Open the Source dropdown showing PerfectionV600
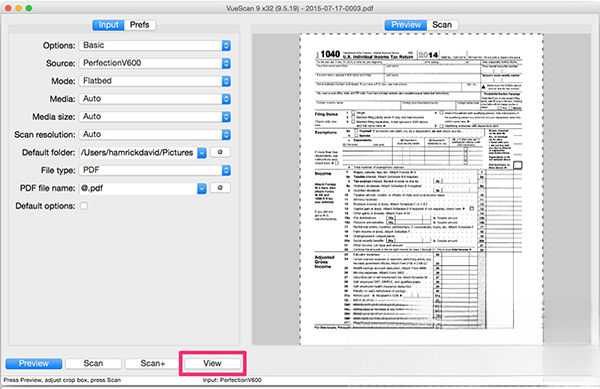Image resolution: width=600 pixels, height=389 pixels. pos(155,63)
